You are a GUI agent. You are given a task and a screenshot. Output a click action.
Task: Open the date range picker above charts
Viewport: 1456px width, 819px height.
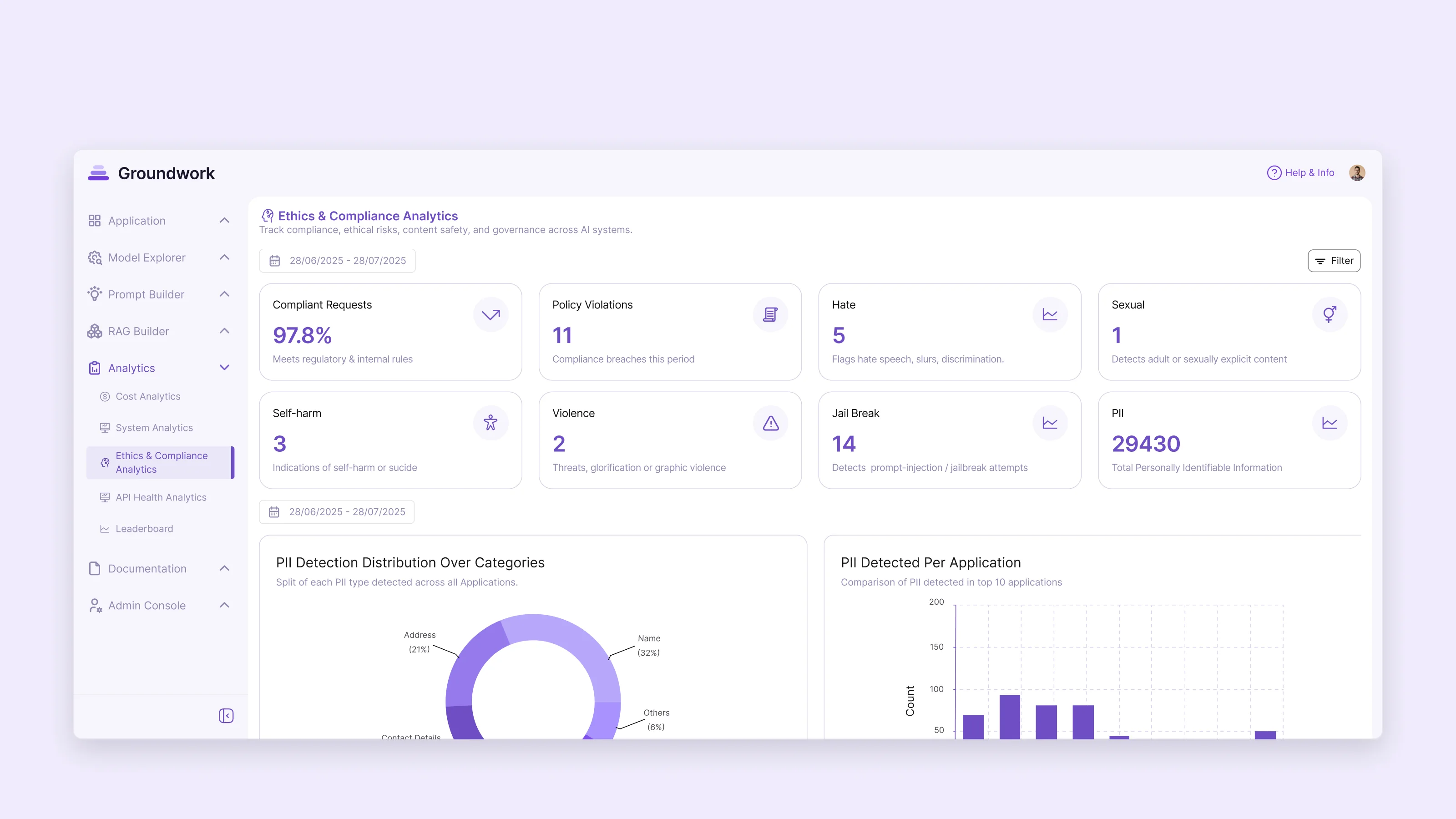coord(337,511)
